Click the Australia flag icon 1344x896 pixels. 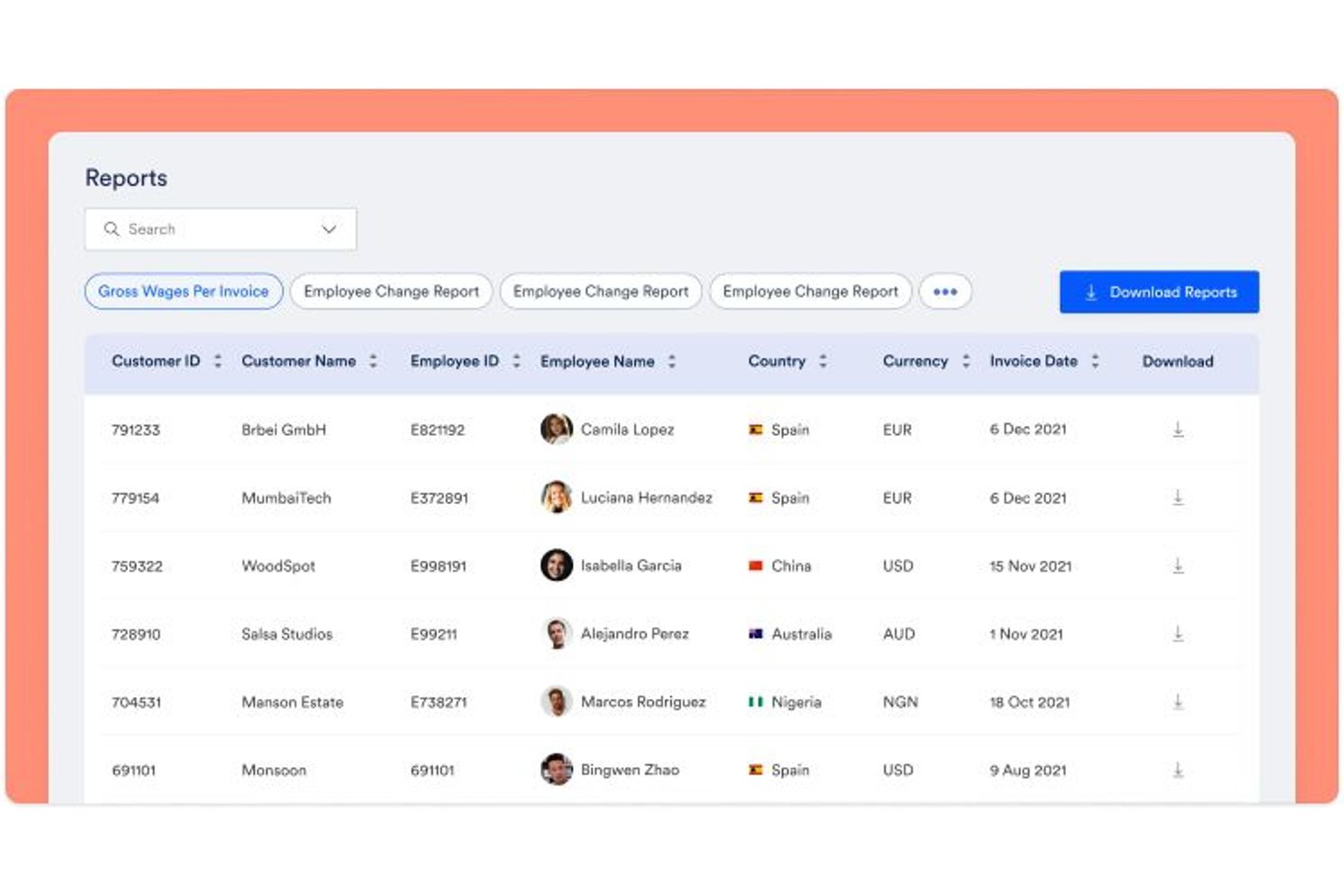tap(755, 634)
